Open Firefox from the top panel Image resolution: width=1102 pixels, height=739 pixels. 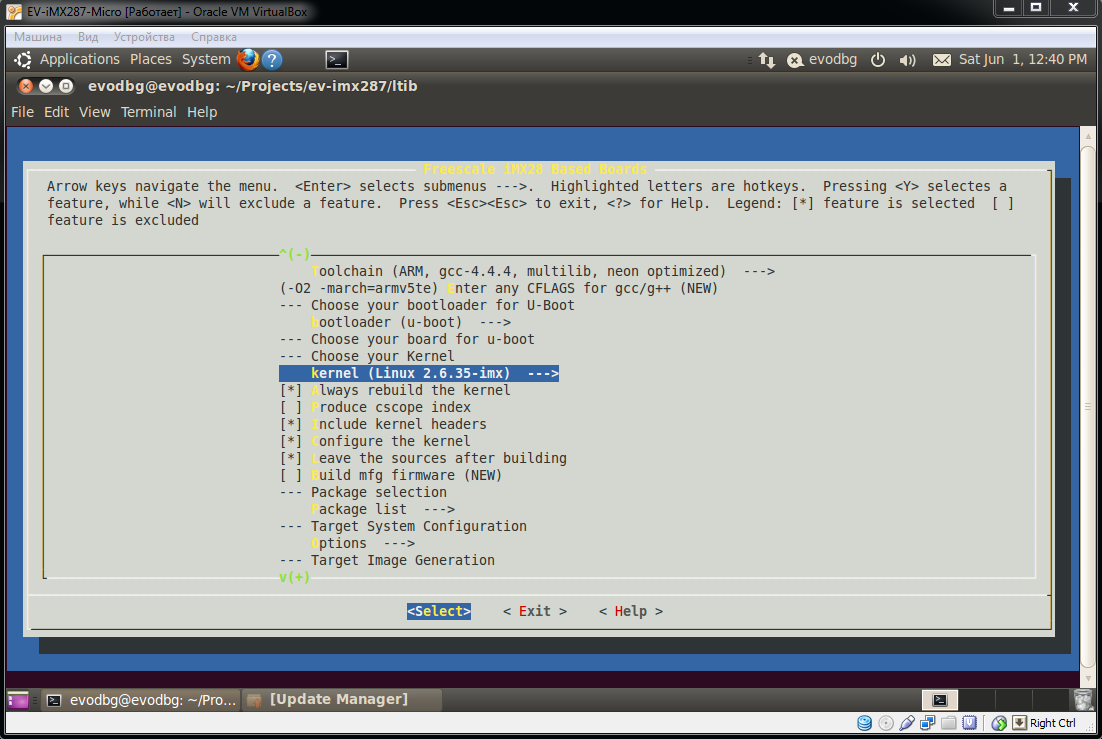click(x=248, y=59)
